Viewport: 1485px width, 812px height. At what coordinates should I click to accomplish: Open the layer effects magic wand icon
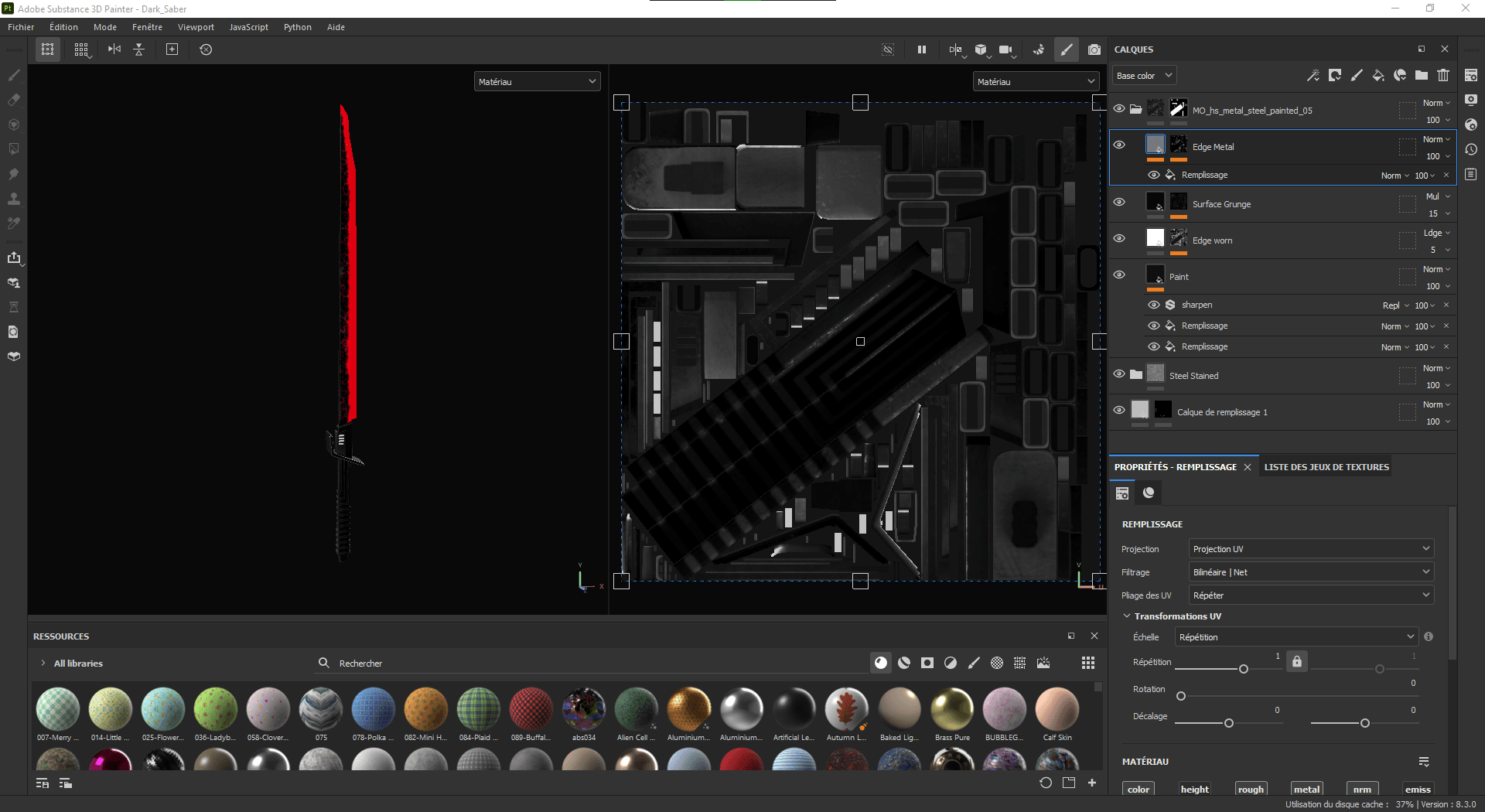(1313, 75)
